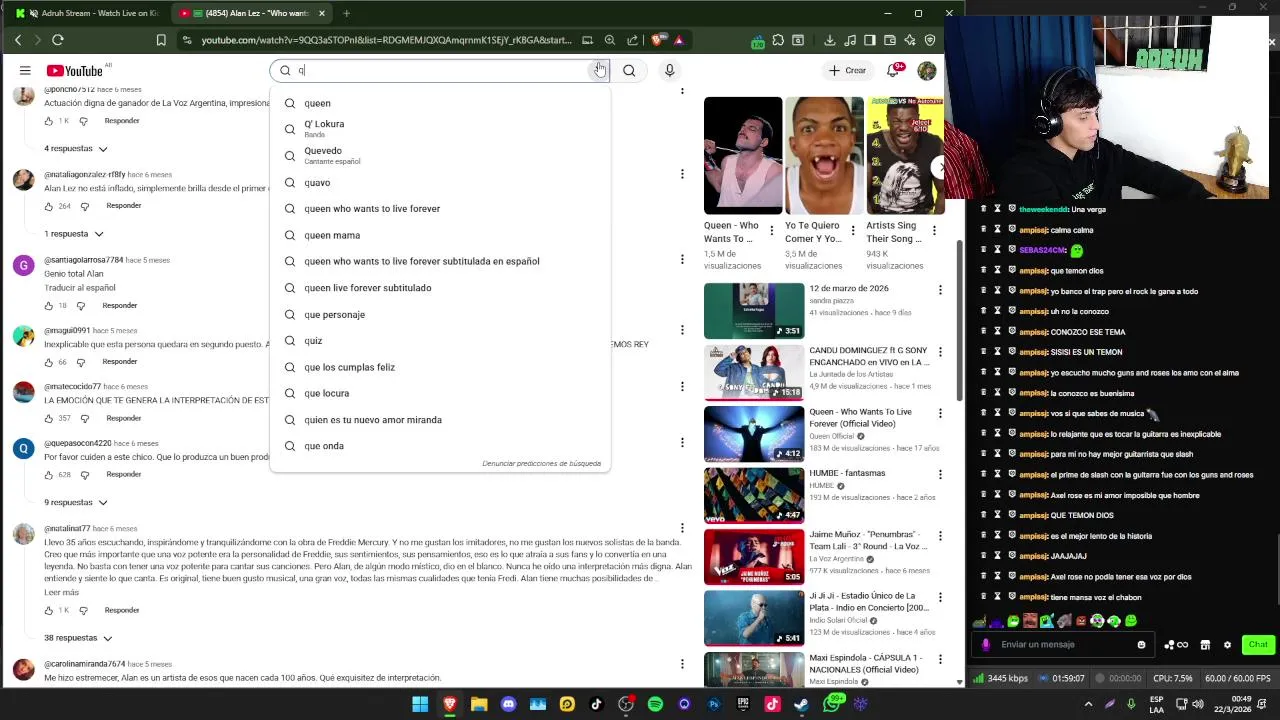This screenshot has height=720, width=1280.
Task: Like the quepasocon4220 comment
Action: [48, 475]
